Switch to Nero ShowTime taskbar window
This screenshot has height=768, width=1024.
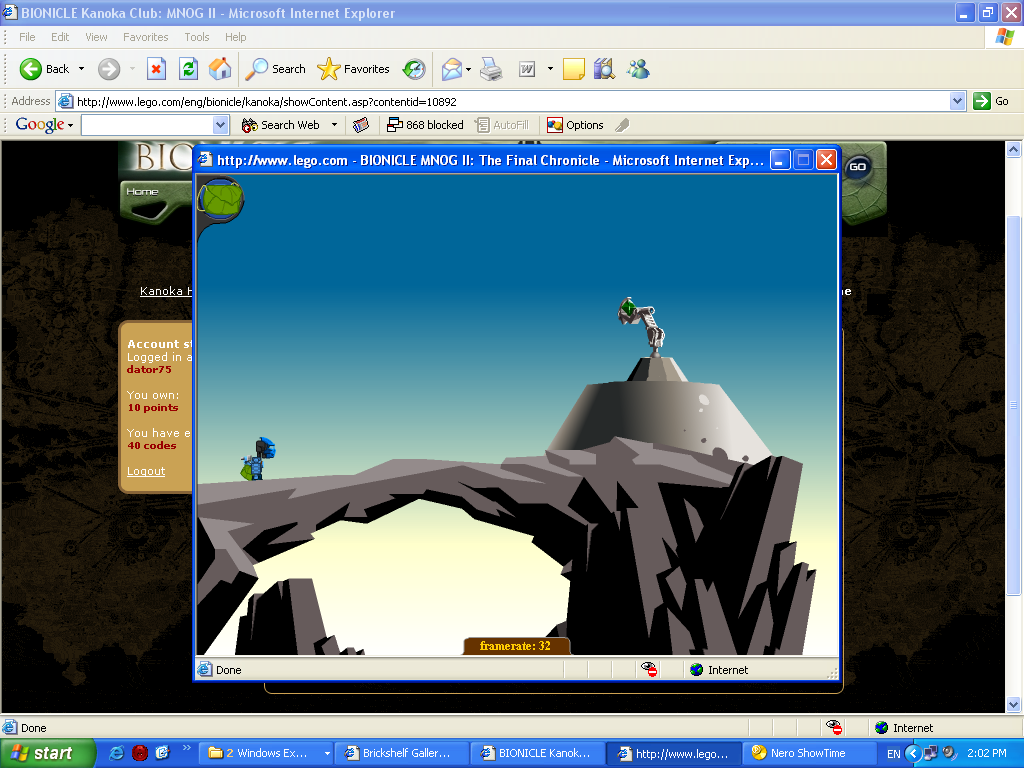[810, 753]
